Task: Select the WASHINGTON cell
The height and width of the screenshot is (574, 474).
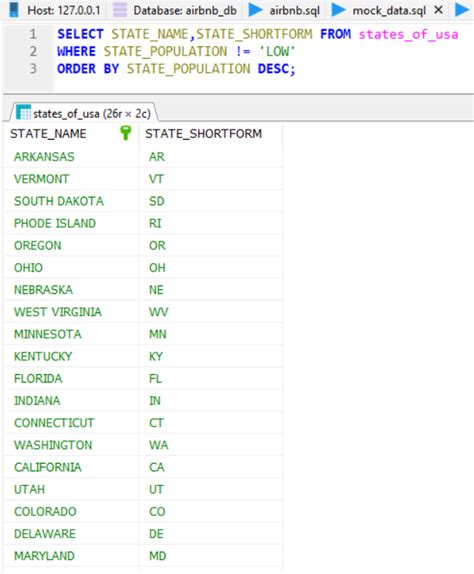Action: tap(71, 445)
